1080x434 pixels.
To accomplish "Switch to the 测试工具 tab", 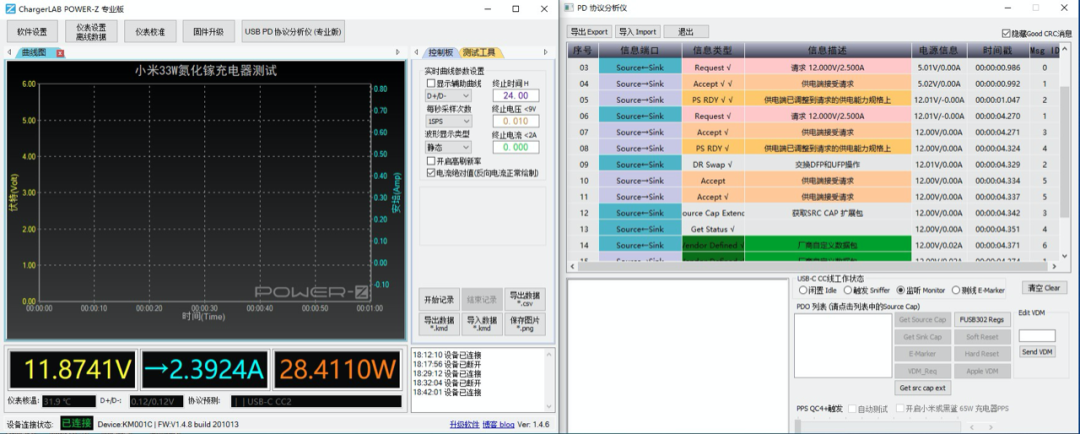I will (x=481, y=52).
